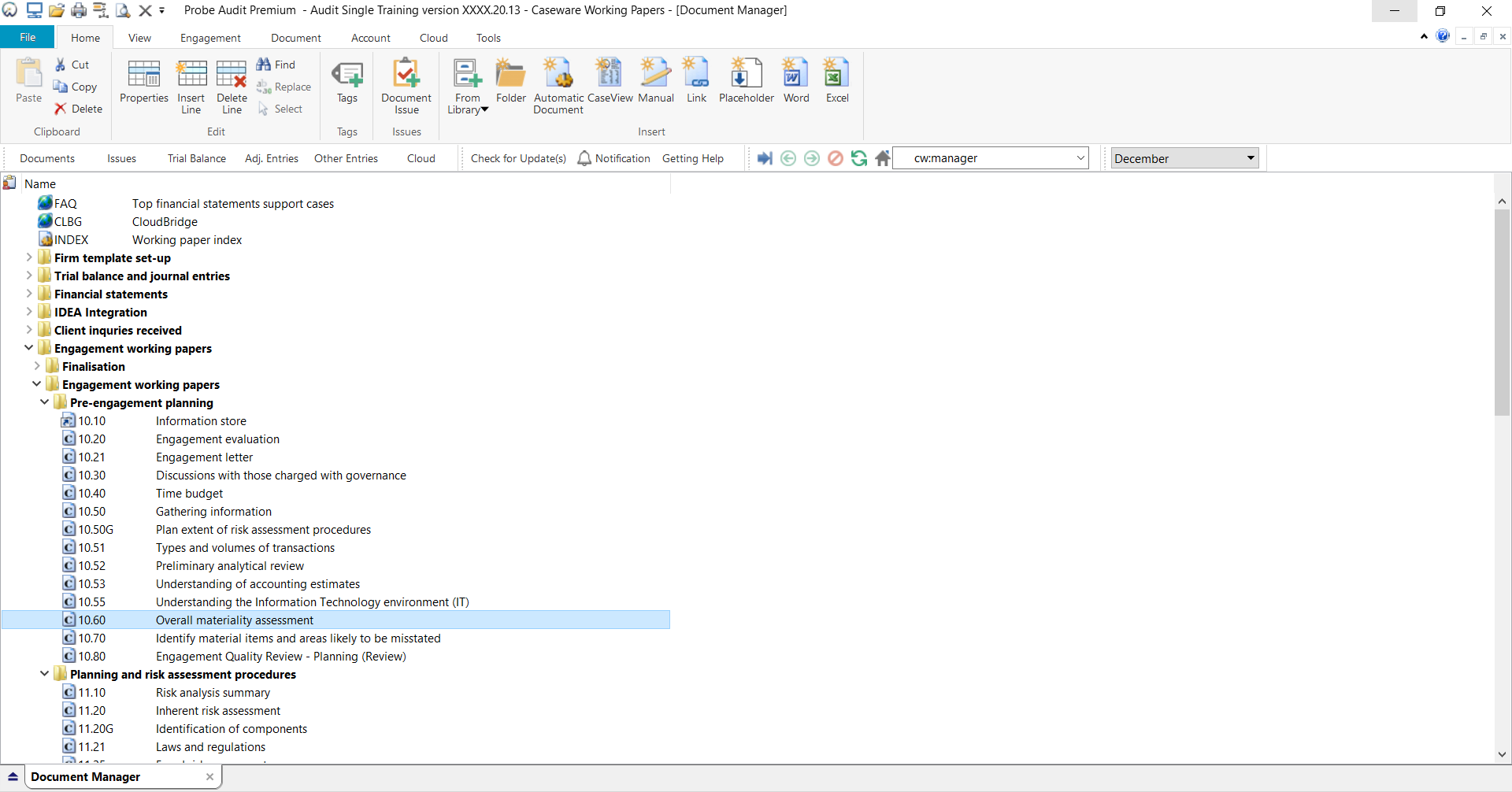Switch to the Tools ribbon tab
This screenshot has width=1512, height=792.
(x=488, y=38)
